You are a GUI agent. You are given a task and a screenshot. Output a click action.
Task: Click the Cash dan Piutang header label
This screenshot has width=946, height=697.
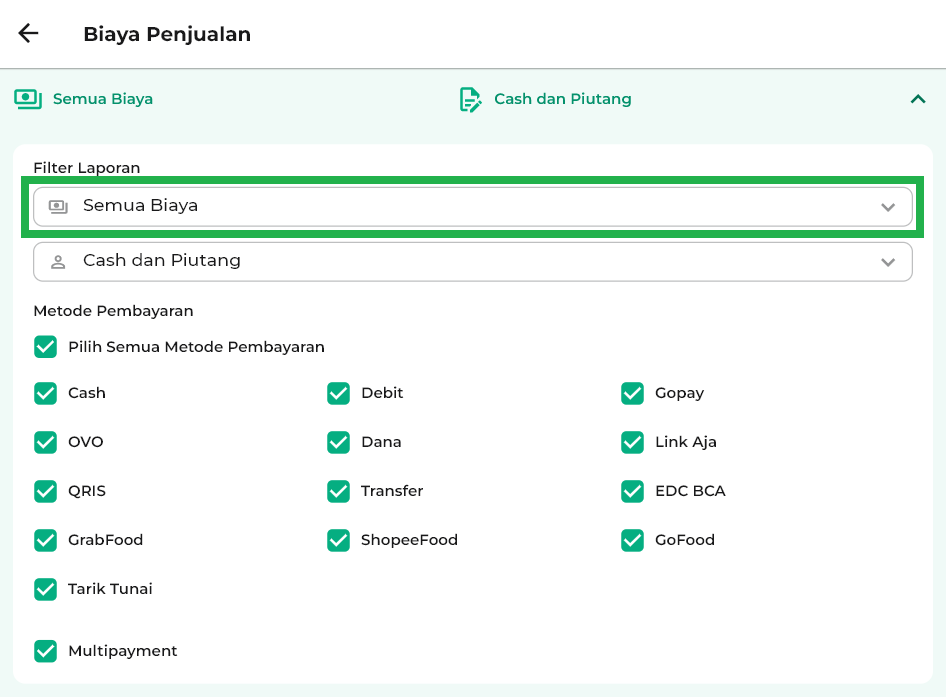(562, 99)
